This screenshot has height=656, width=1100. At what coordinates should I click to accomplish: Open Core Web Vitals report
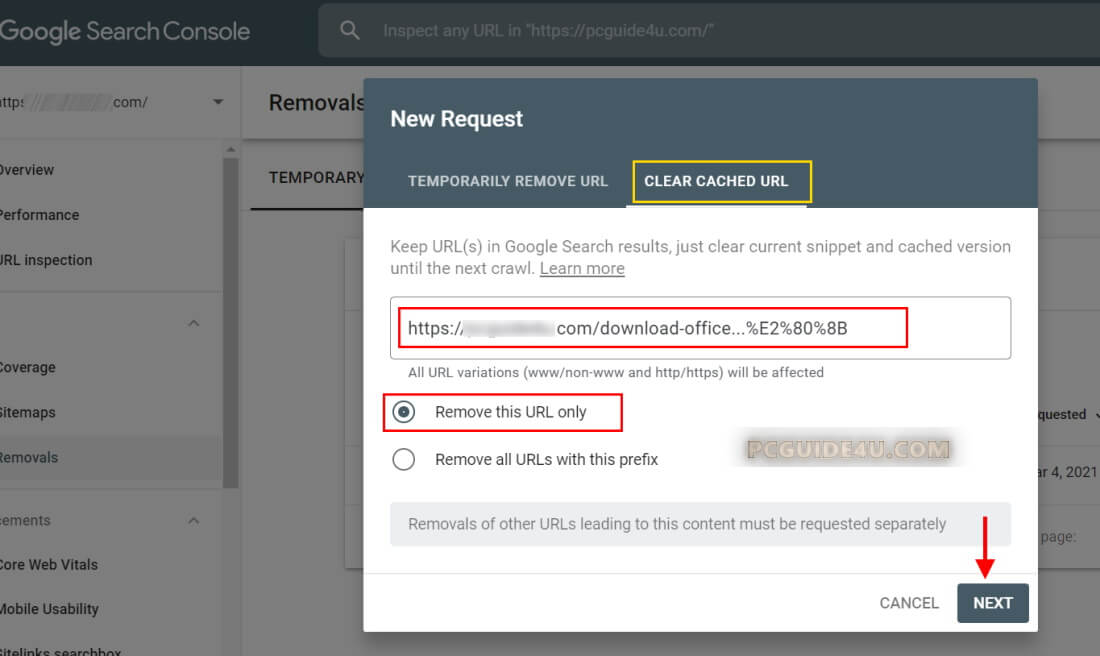(48, 564)
